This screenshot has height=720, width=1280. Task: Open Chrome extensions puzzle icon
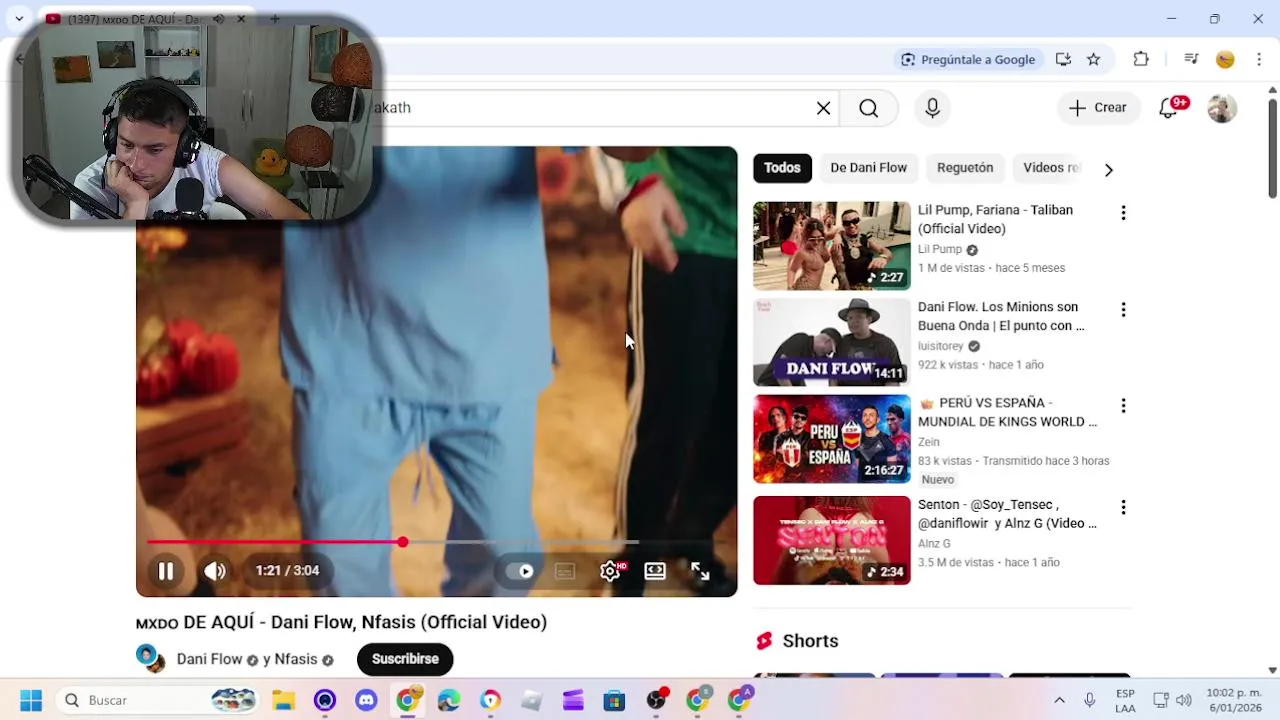pyautogui.click(x=1141, y=59)
